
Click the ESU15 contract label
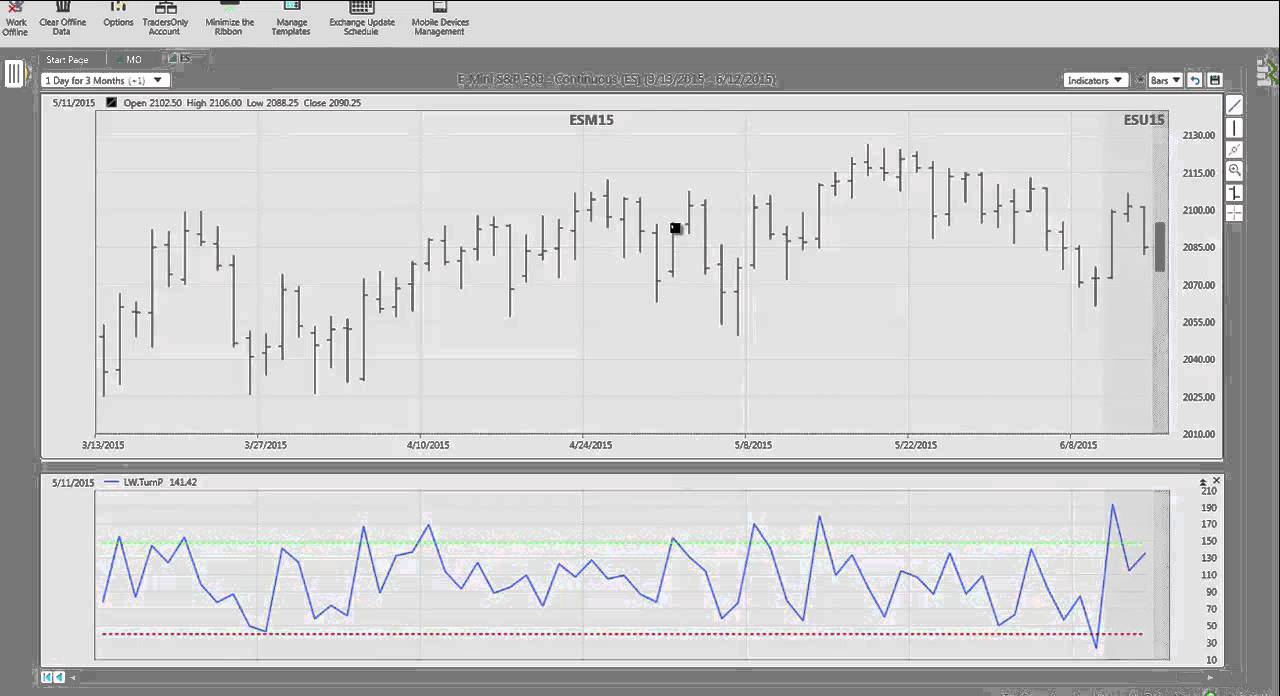click(1144, 120)
